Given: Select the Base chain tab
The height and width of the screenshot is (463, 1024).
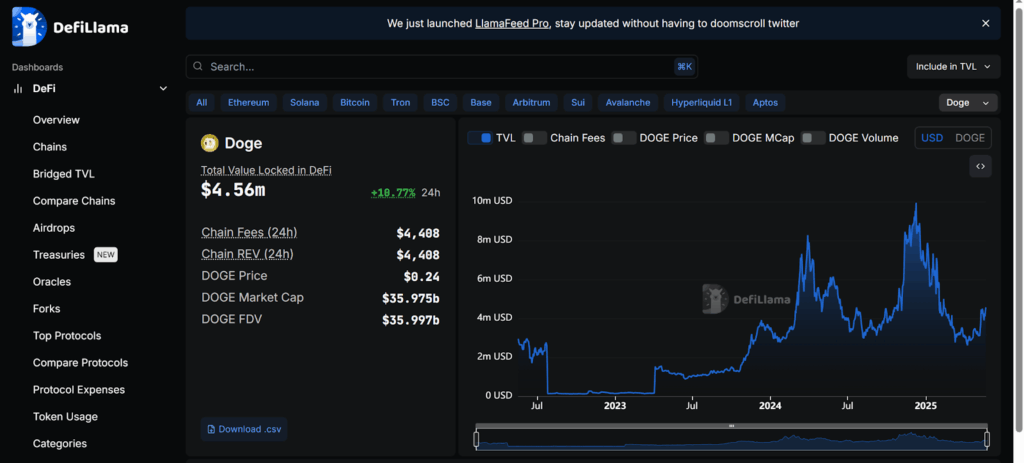Looking at the screenshot, I should 481,103.
